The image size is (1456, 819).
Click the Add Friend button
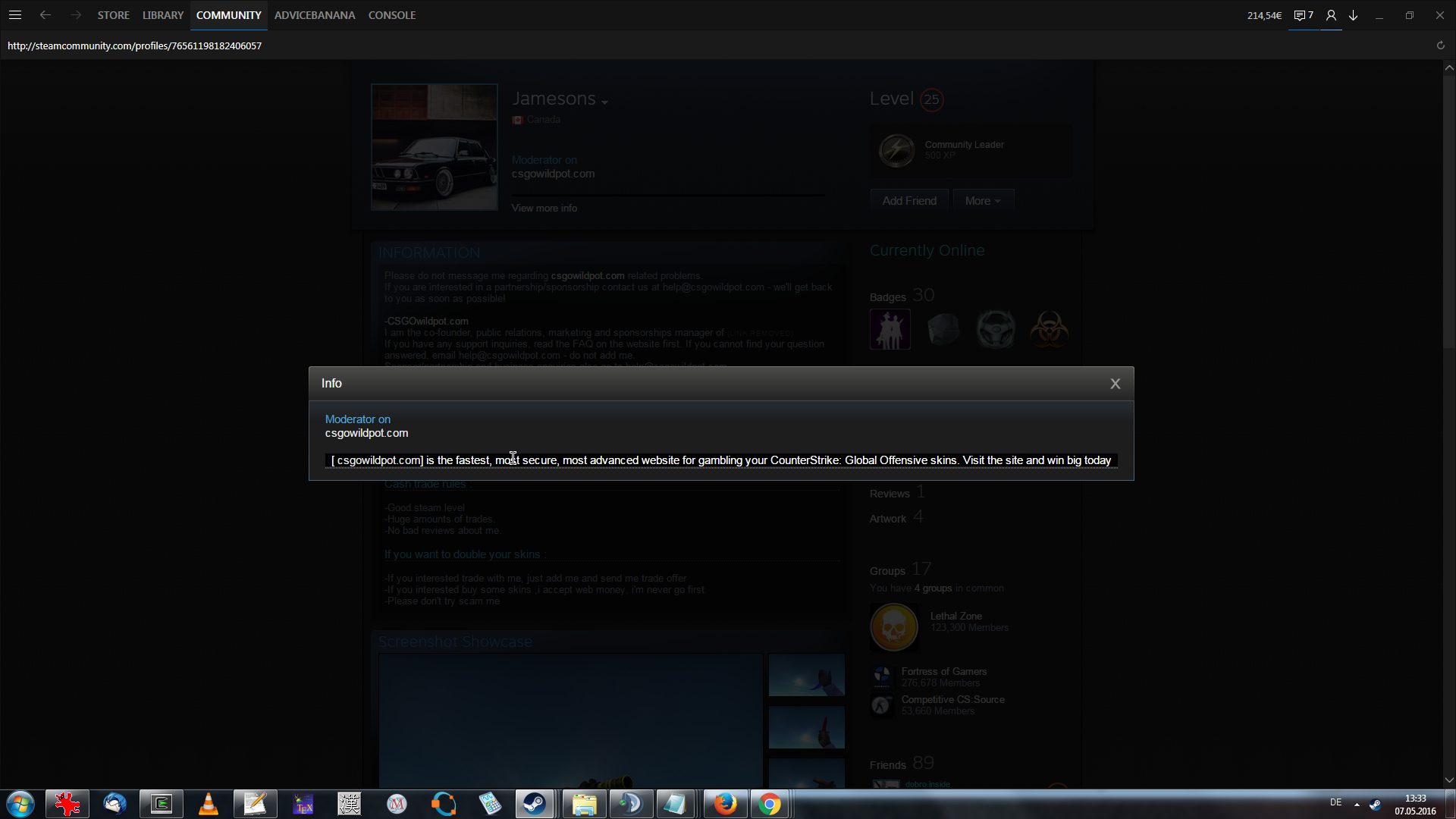(909, 201)
